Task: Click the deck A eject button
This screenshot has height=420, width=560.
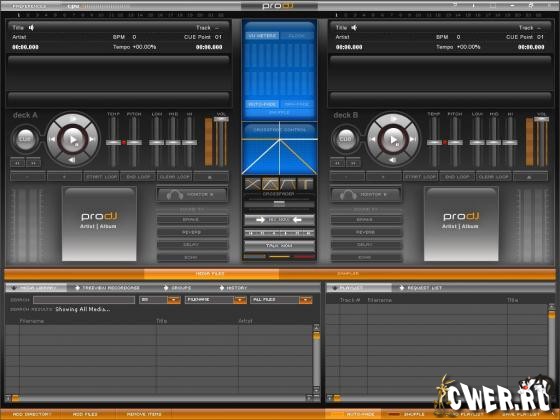Action: 211,177
